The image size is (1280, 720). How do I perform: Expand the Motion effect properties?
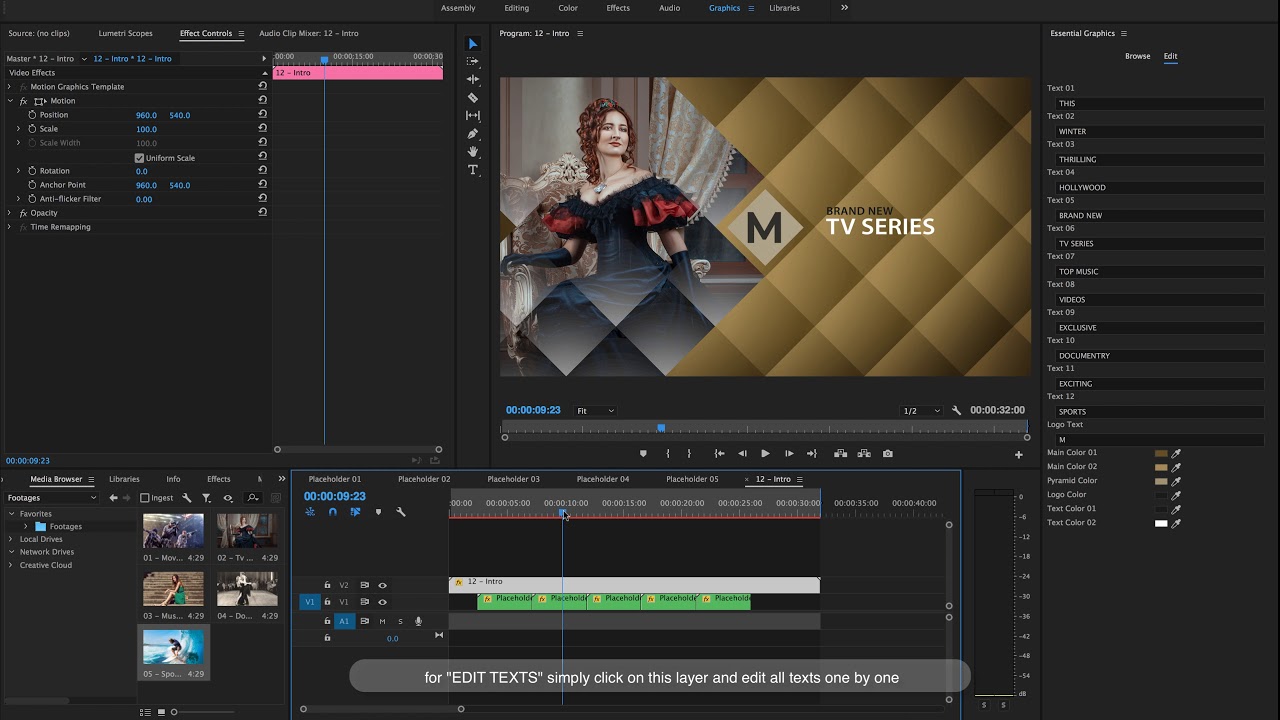click(x=9, y=101)
